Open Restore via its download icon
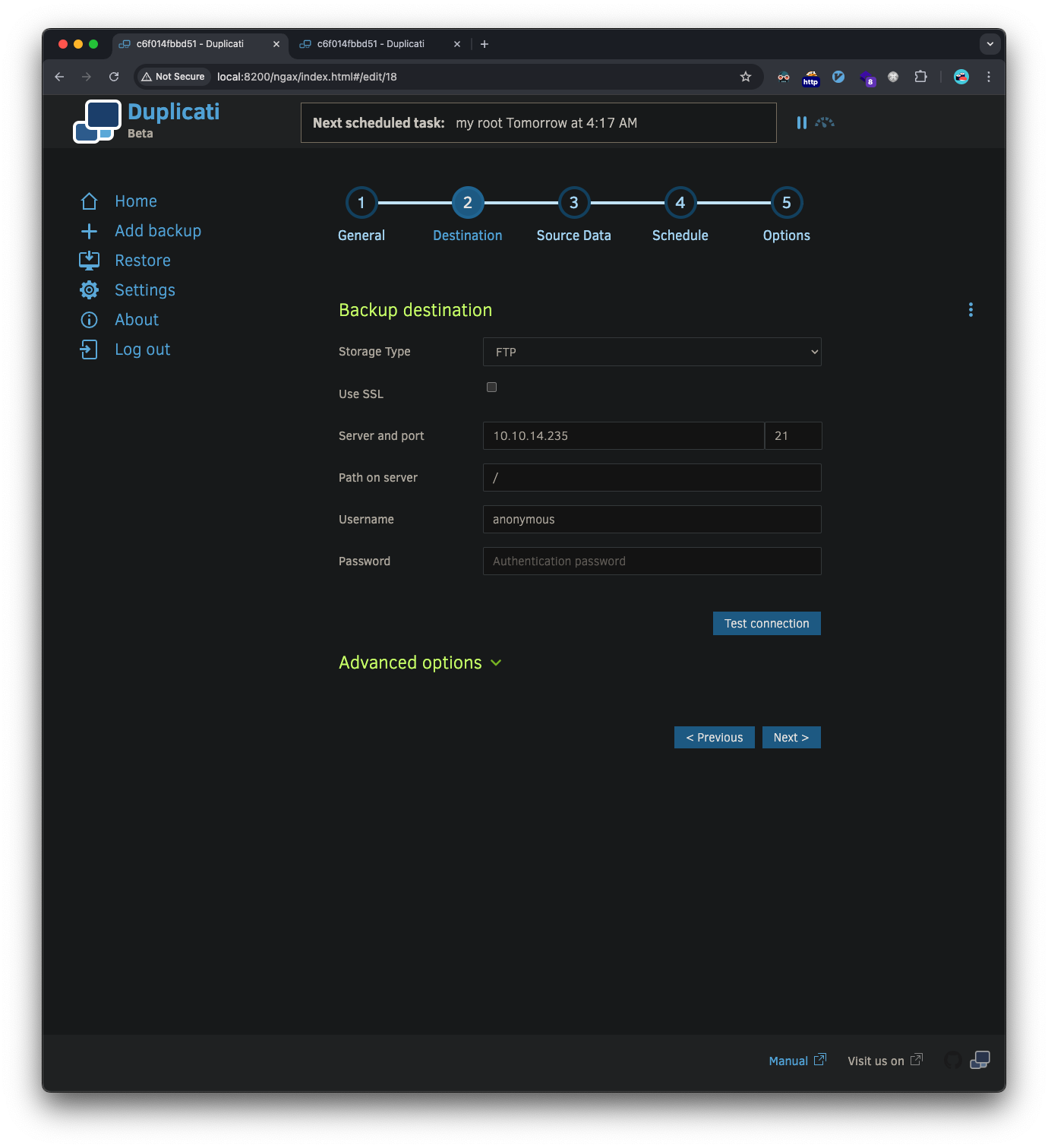Viewport: 1048px width, 1148px height. 89,261
